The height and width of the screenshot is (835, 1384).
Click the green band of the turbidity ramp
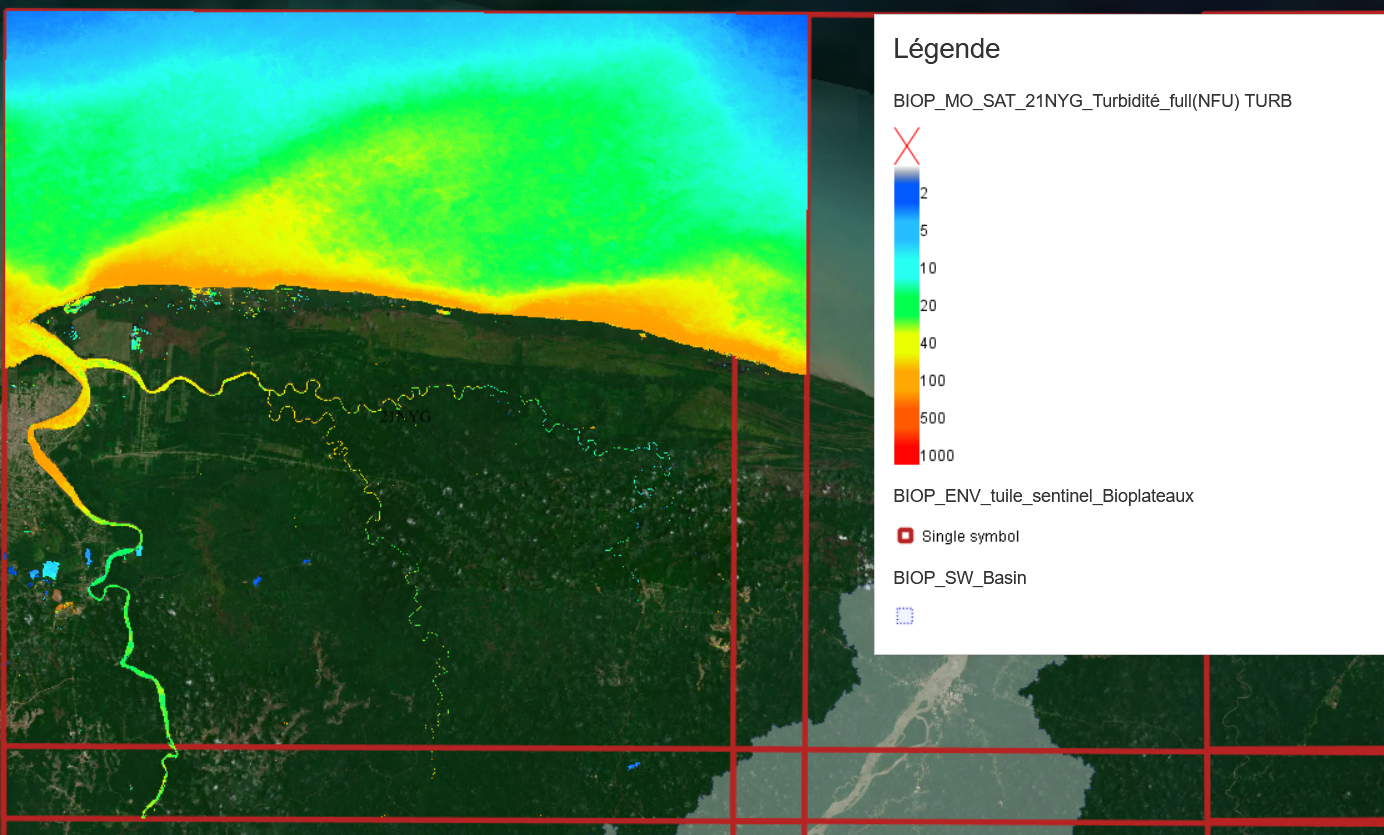[906, 305]
